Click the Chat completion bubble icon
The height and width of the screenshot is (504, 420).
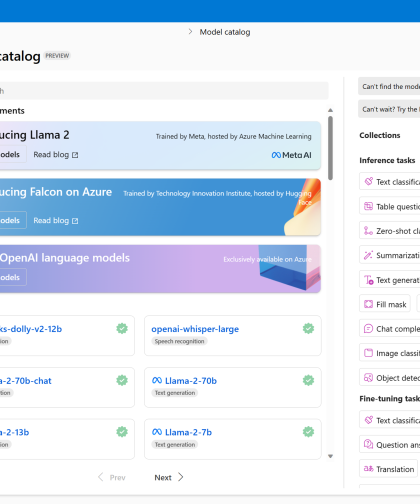(368, 329)
